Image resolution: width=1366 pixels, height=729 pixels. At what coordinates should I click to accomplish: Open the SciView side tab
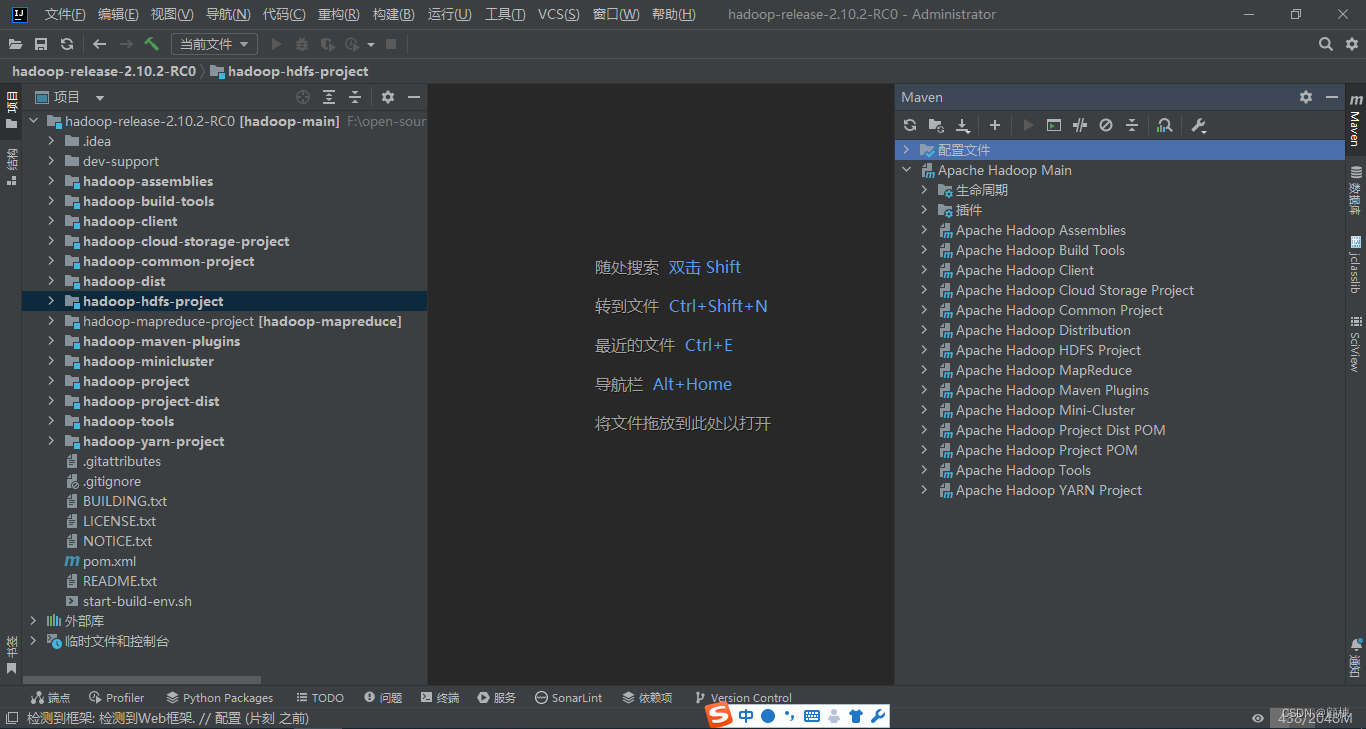click(1356, 344)
